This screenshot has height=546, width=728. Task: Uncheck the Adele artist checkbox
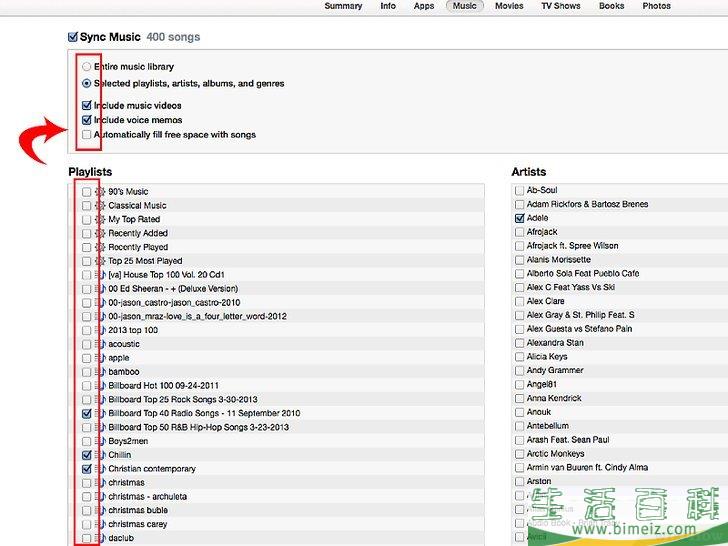point(520,218)
